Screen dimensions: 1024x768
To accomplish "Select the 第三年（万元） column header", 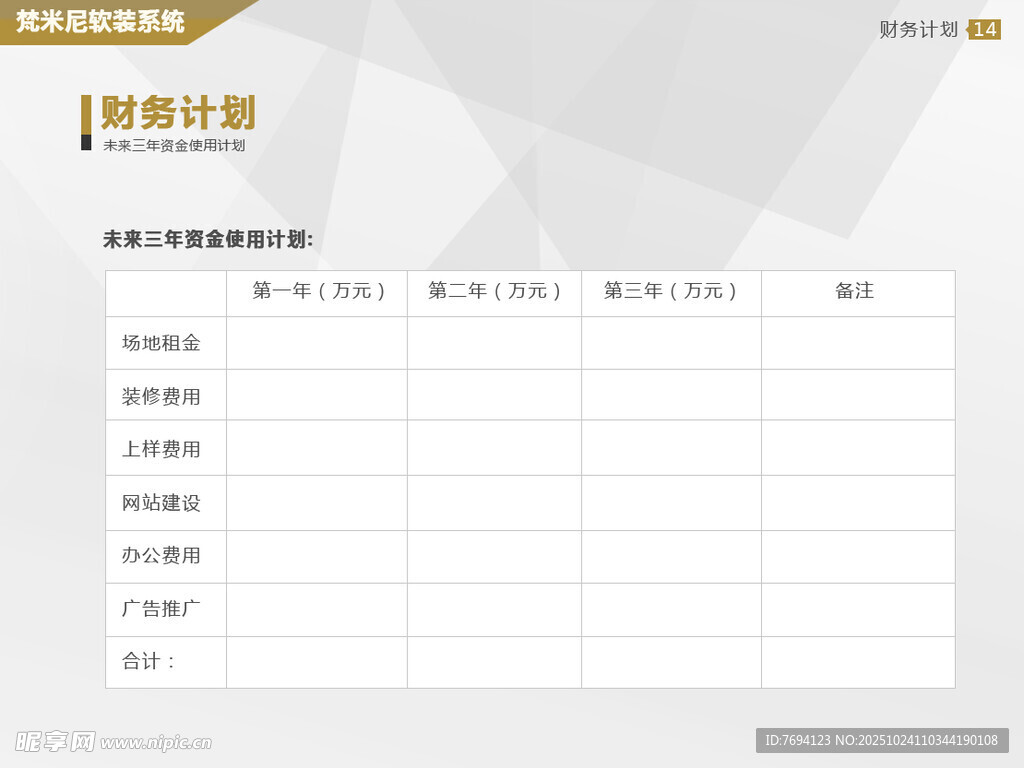I will pyautogui.click(x=670, y=291).
